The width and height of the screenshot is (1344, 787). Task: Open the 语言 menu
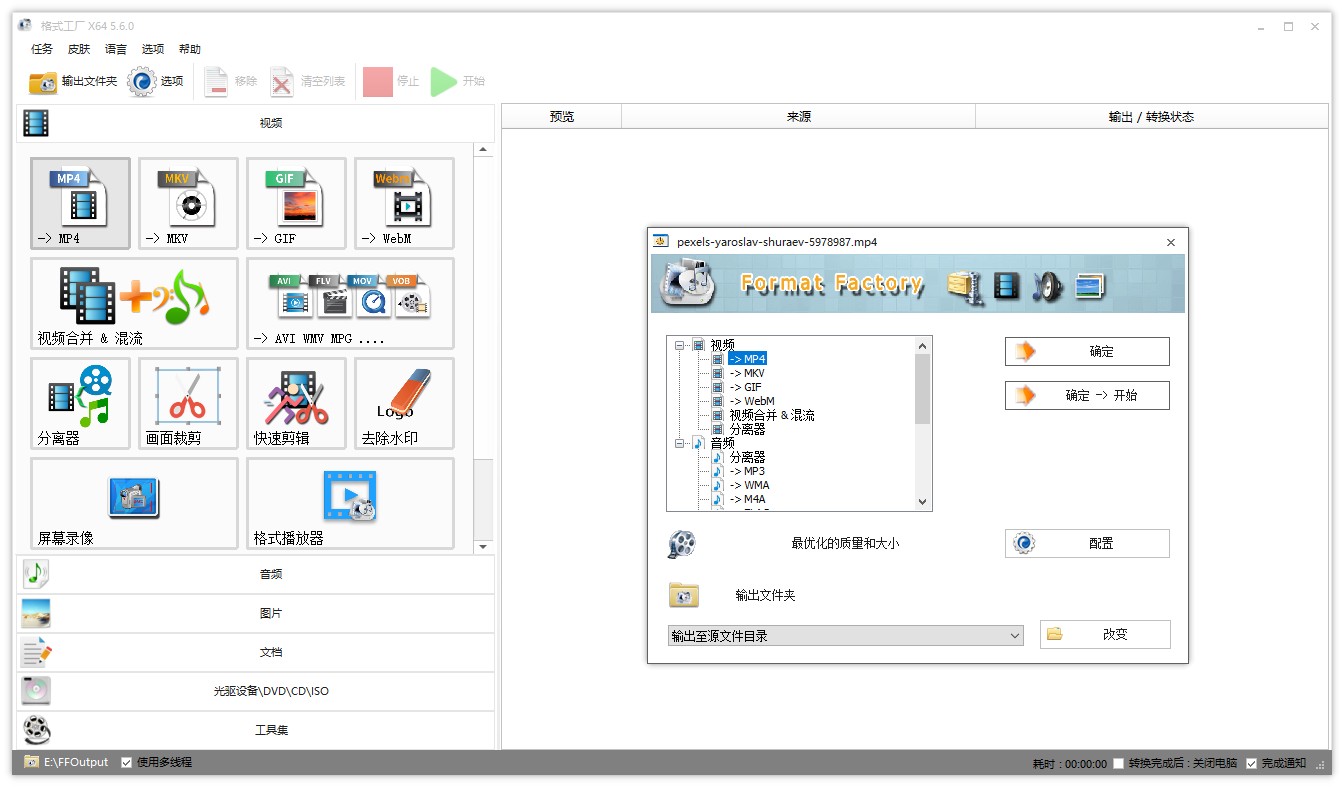116,49
